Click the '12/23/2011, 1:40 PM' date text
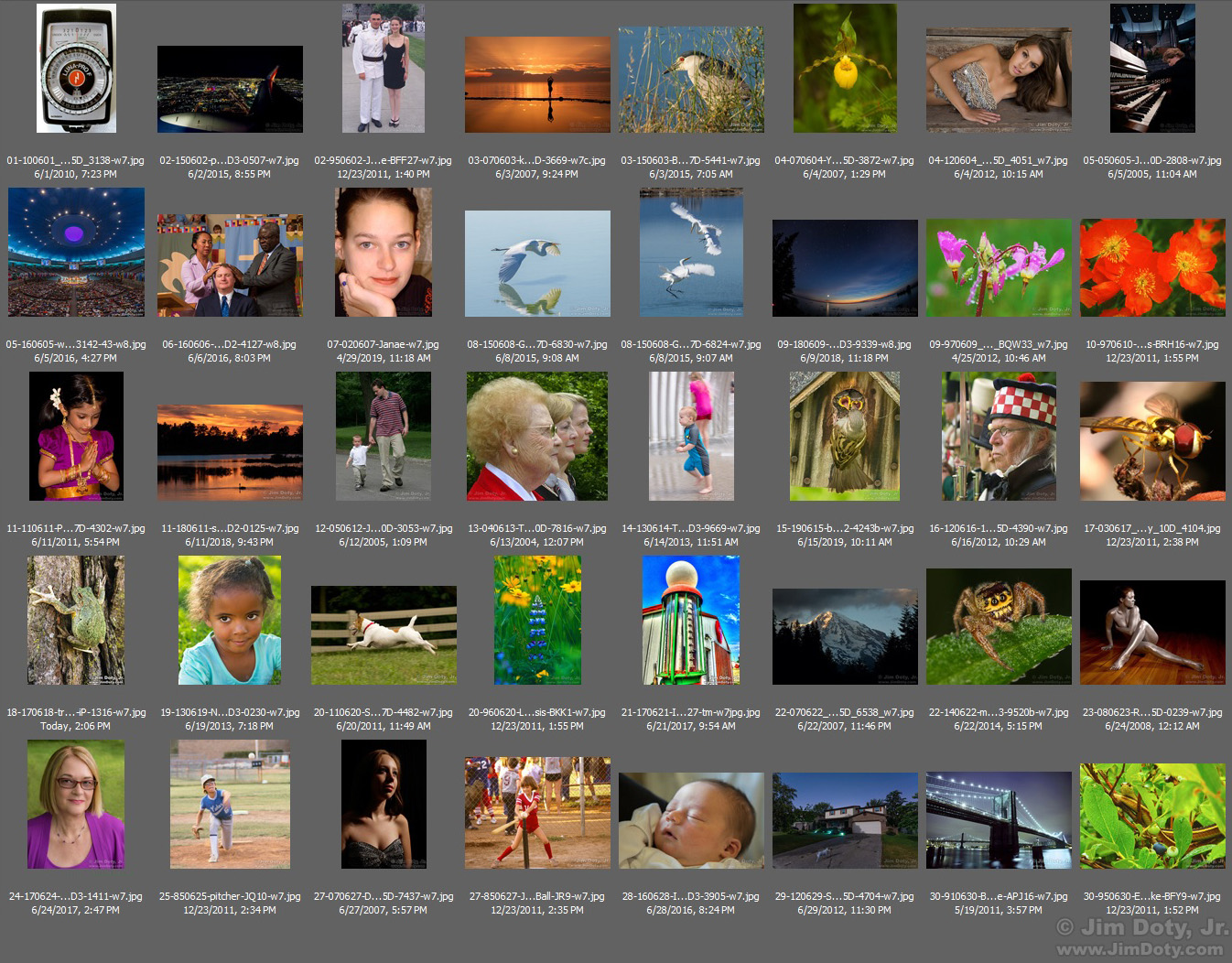 pos(384,175)
